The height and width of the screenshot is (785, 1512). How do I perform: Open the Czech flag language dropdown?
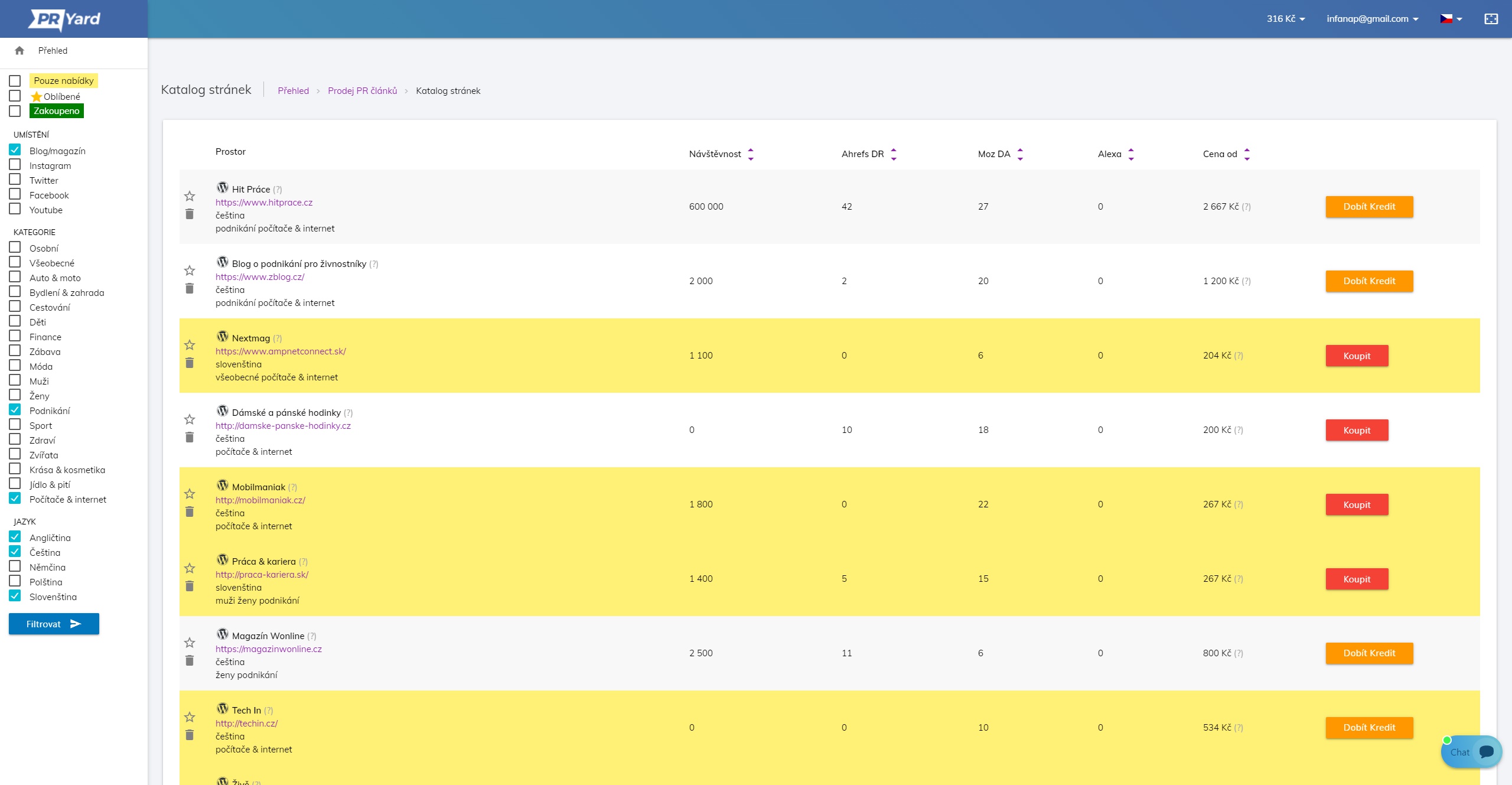1451,19
